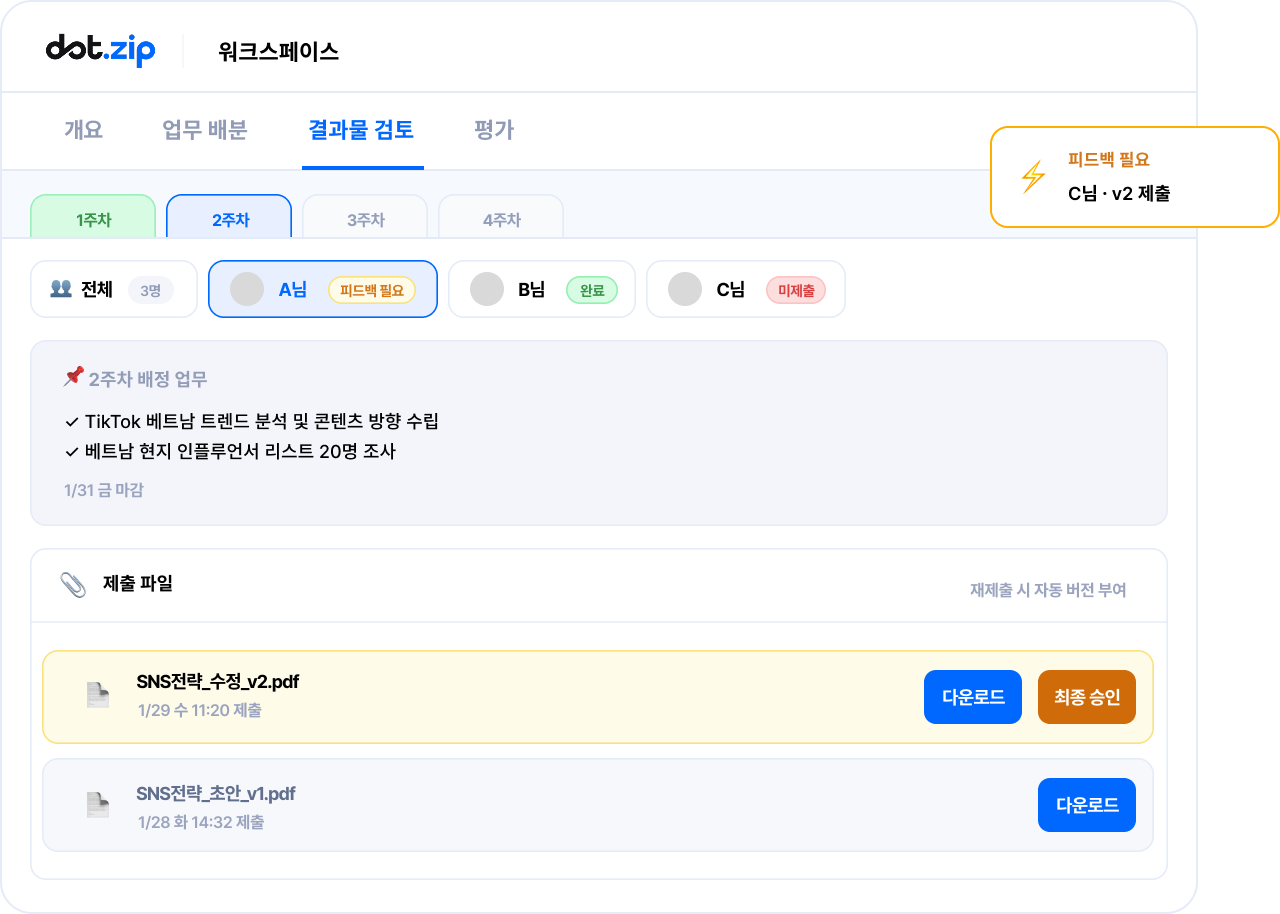Image resolution: width=1280 pixels, height=914 pixels.
Task: Click the 워크스페이스 header title
Action: tap(278, 51)
